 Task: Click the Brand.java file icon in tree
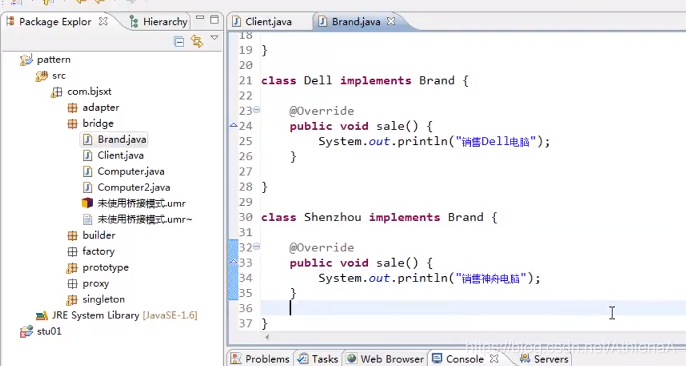(88, 139)
